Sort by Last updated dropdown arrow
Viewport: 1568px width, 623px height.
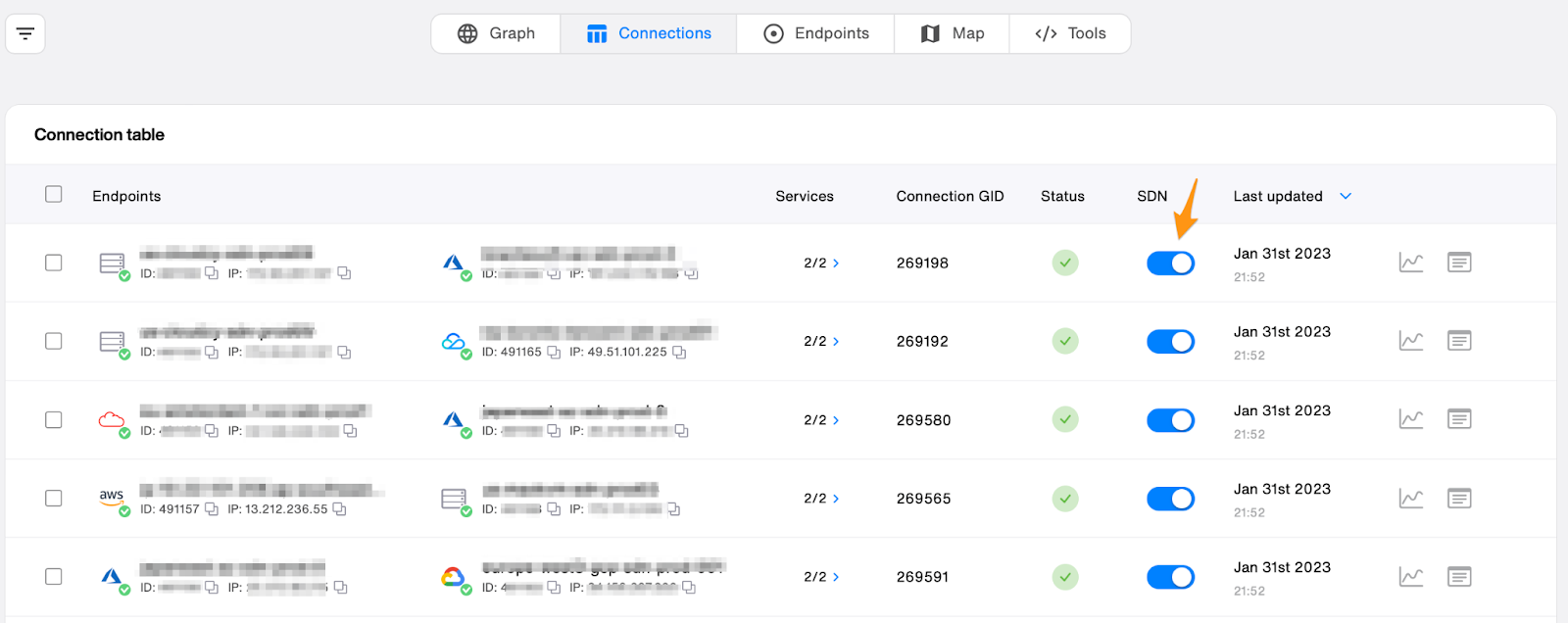1346,196
